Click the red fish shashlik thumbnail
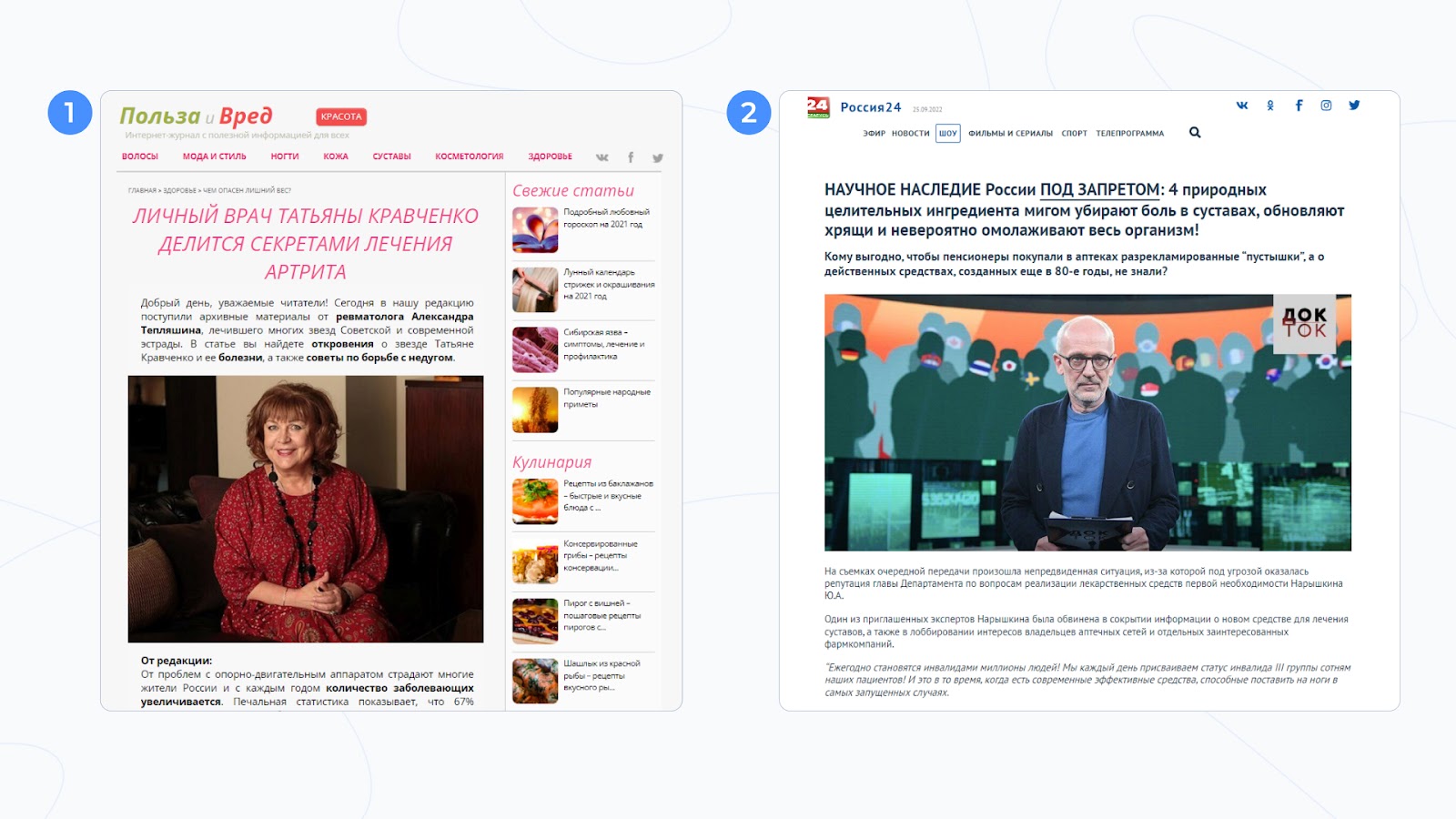This screenshot has width=1456, height=819. click(x=535, y=681)
